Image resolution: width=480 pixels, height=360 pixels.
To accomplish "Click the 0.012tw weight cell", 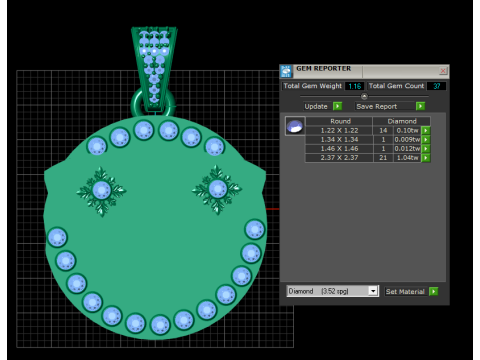I will (407, 148).
